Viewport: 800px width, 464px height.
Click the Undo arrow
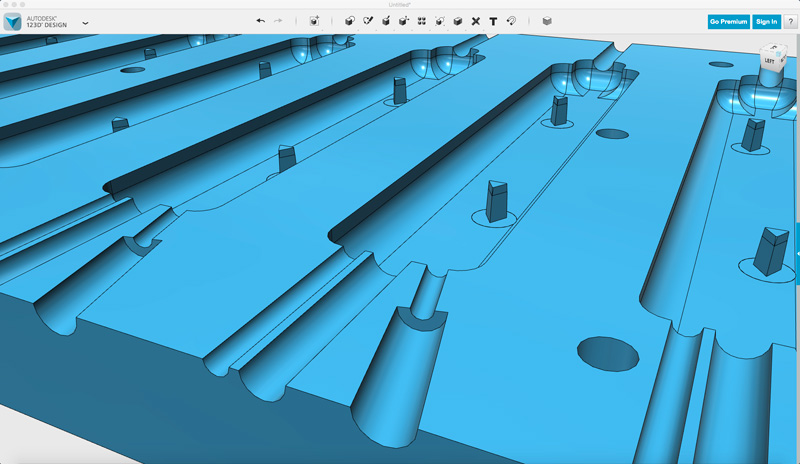(x=261, y=21)
